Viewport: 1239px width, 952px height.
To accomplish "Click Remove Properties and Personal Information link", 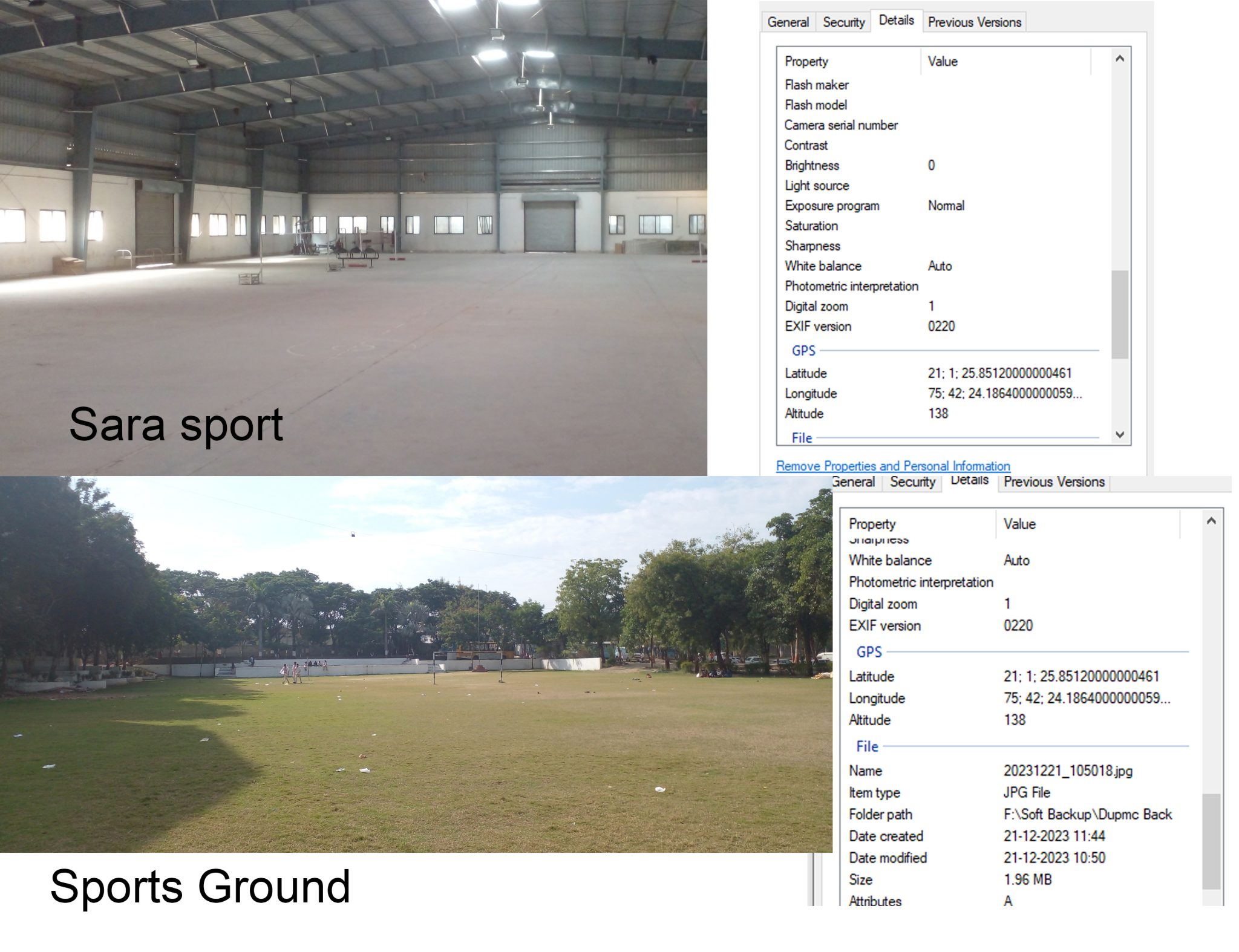I will pos(893,466).
